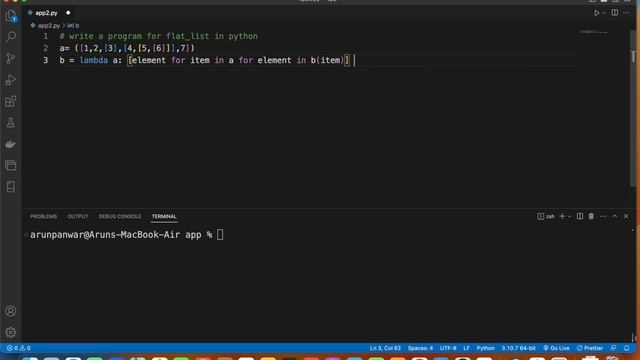Open the Explorer view in activity bar

11,16
